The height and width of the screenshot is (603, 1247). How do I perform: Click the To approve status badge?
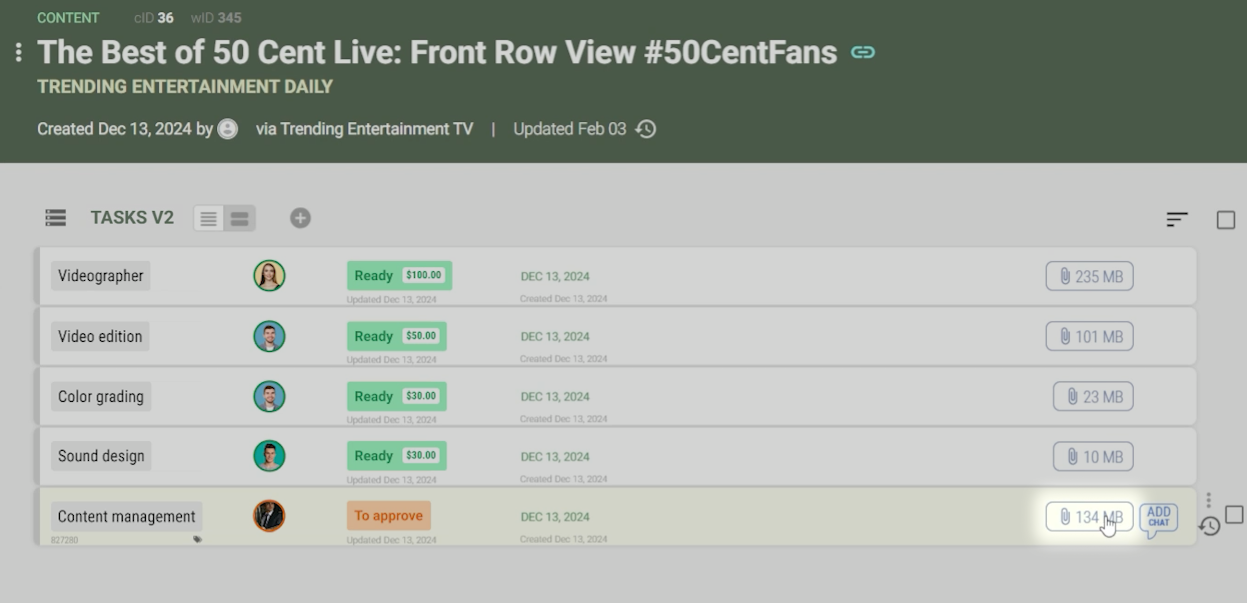tap(388, 516)
